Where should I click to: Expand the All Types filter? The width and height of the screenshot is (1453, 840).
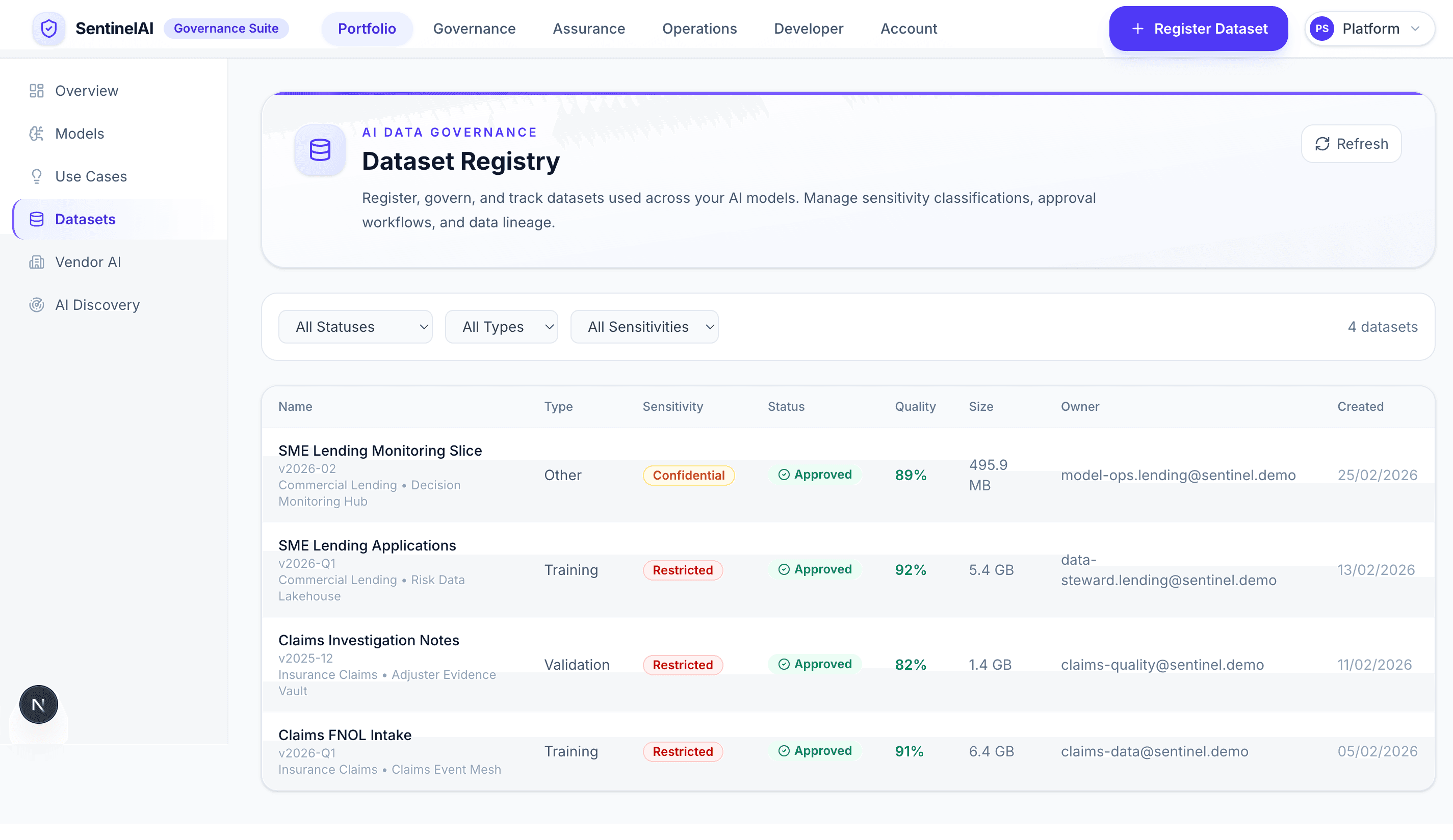[501, 326]
